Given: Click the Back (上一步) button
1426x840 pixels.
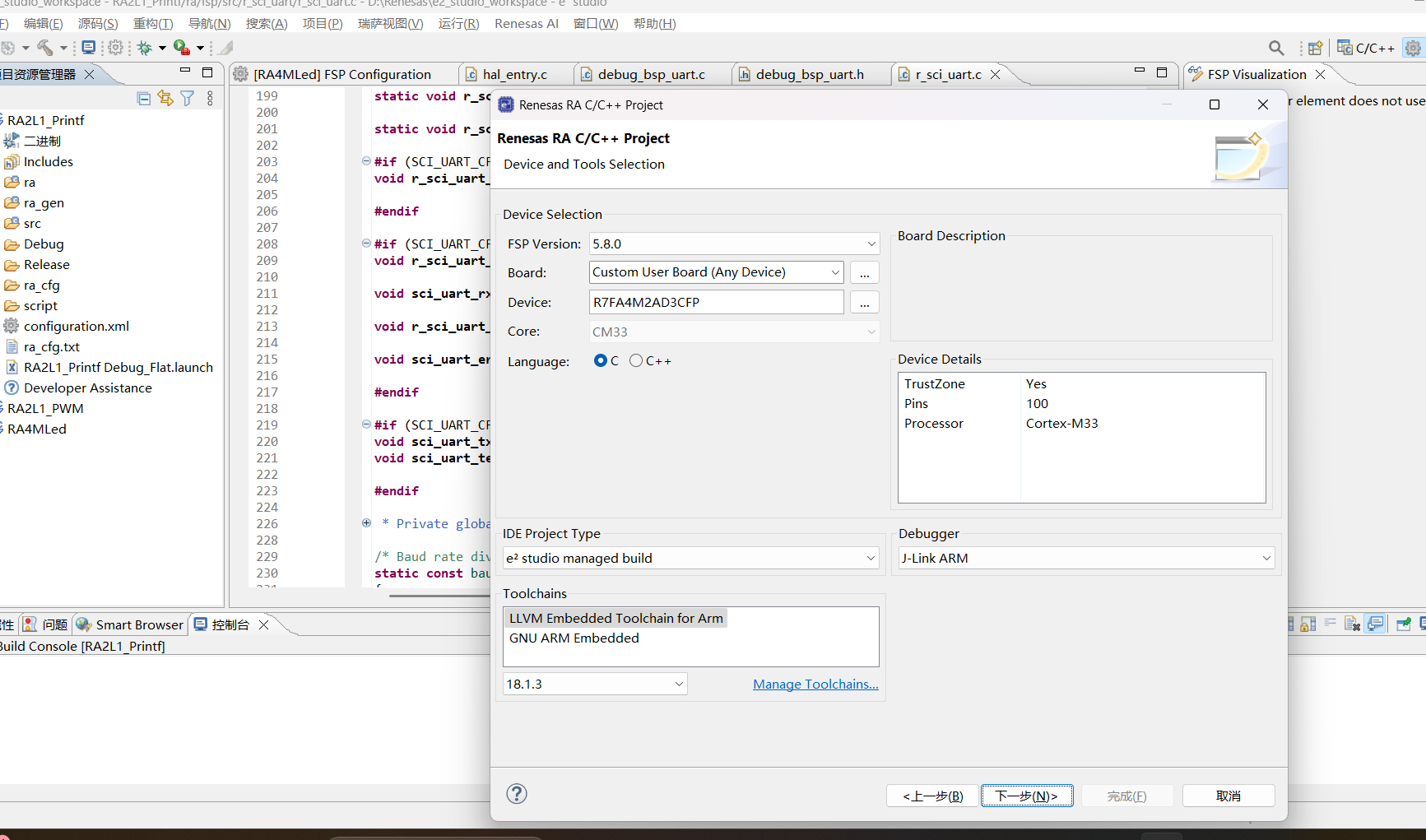Looking at the screenshot, I should coord(932,796).
